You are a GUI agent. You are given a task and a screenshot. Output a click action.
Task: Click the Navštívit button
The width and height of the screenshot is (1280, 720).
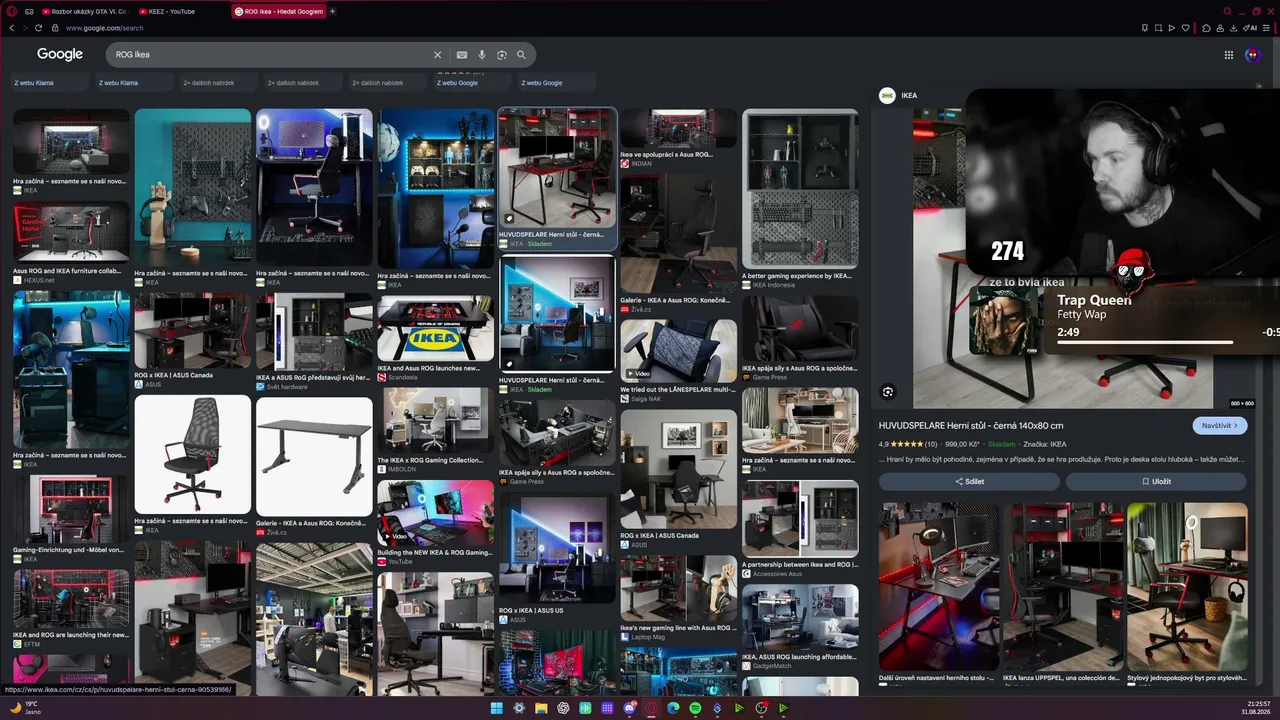click(1220, 425)
